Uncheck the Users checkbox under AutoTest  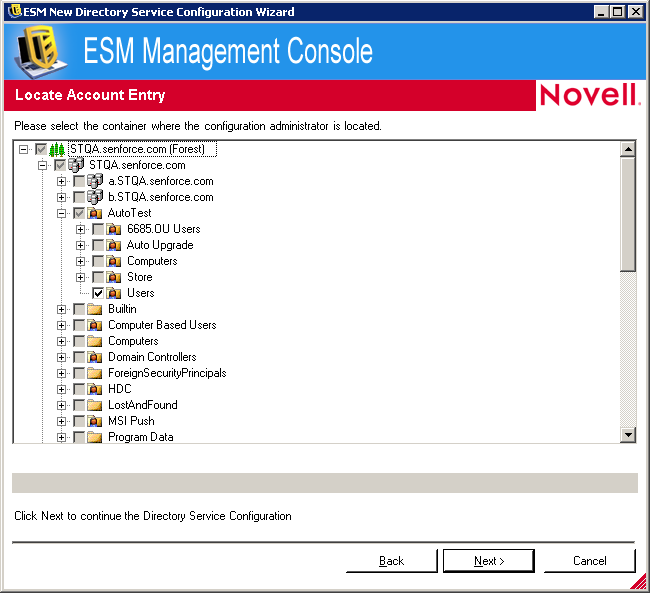tap(98, 293)
